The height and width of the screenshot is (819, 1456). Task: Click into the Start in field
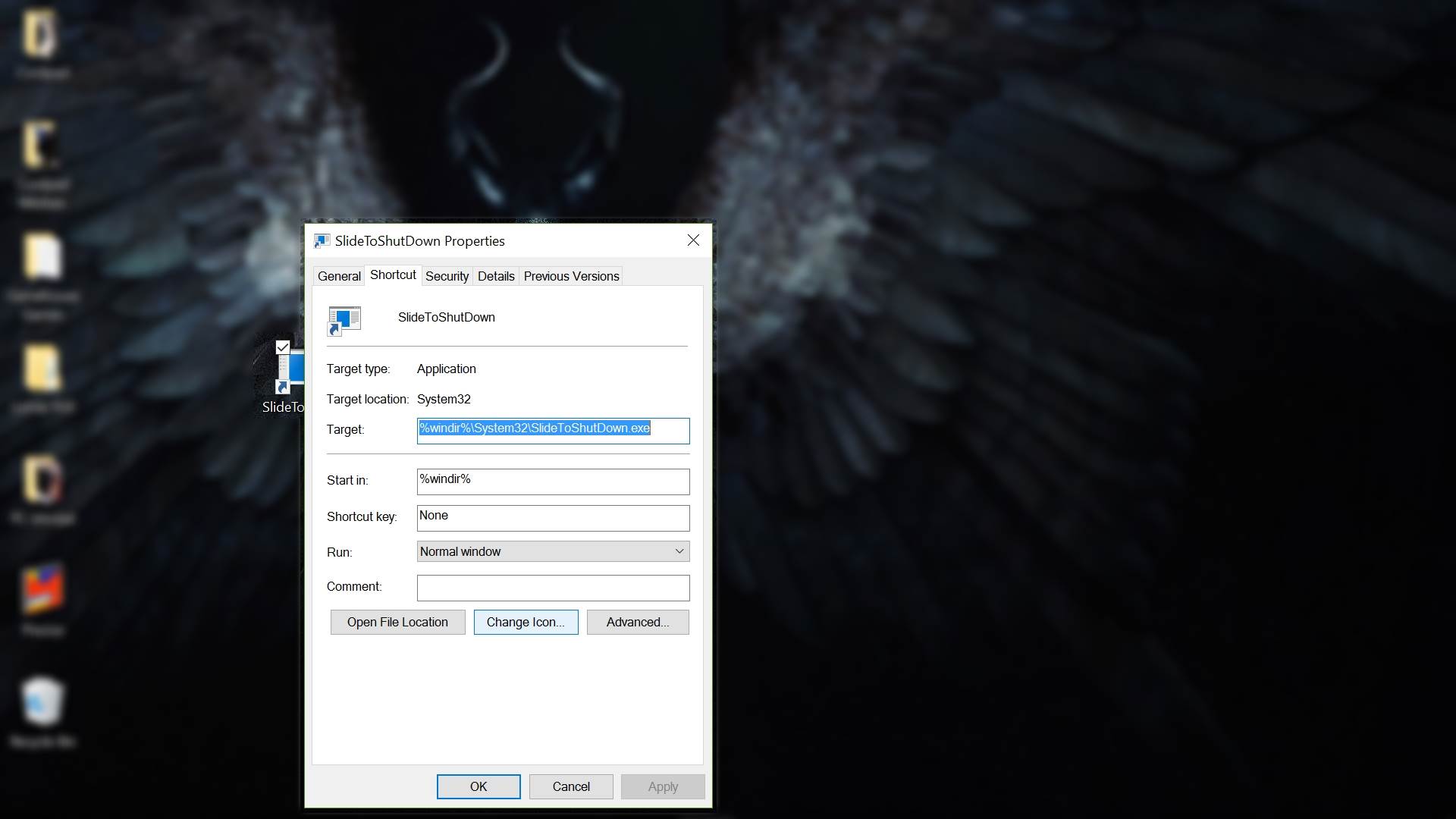click(553, 481)
